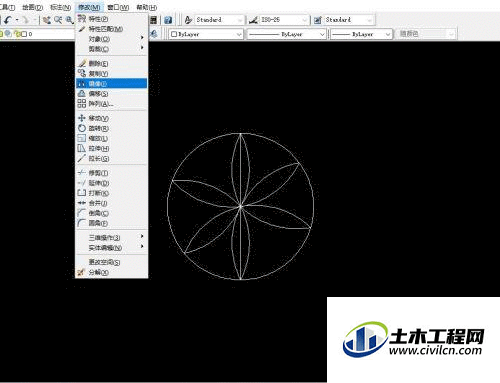Image resolution: width=500 pixels, height=383 pixels.
Task: Click the calculator-style icon left of Help
Action: 153,20
